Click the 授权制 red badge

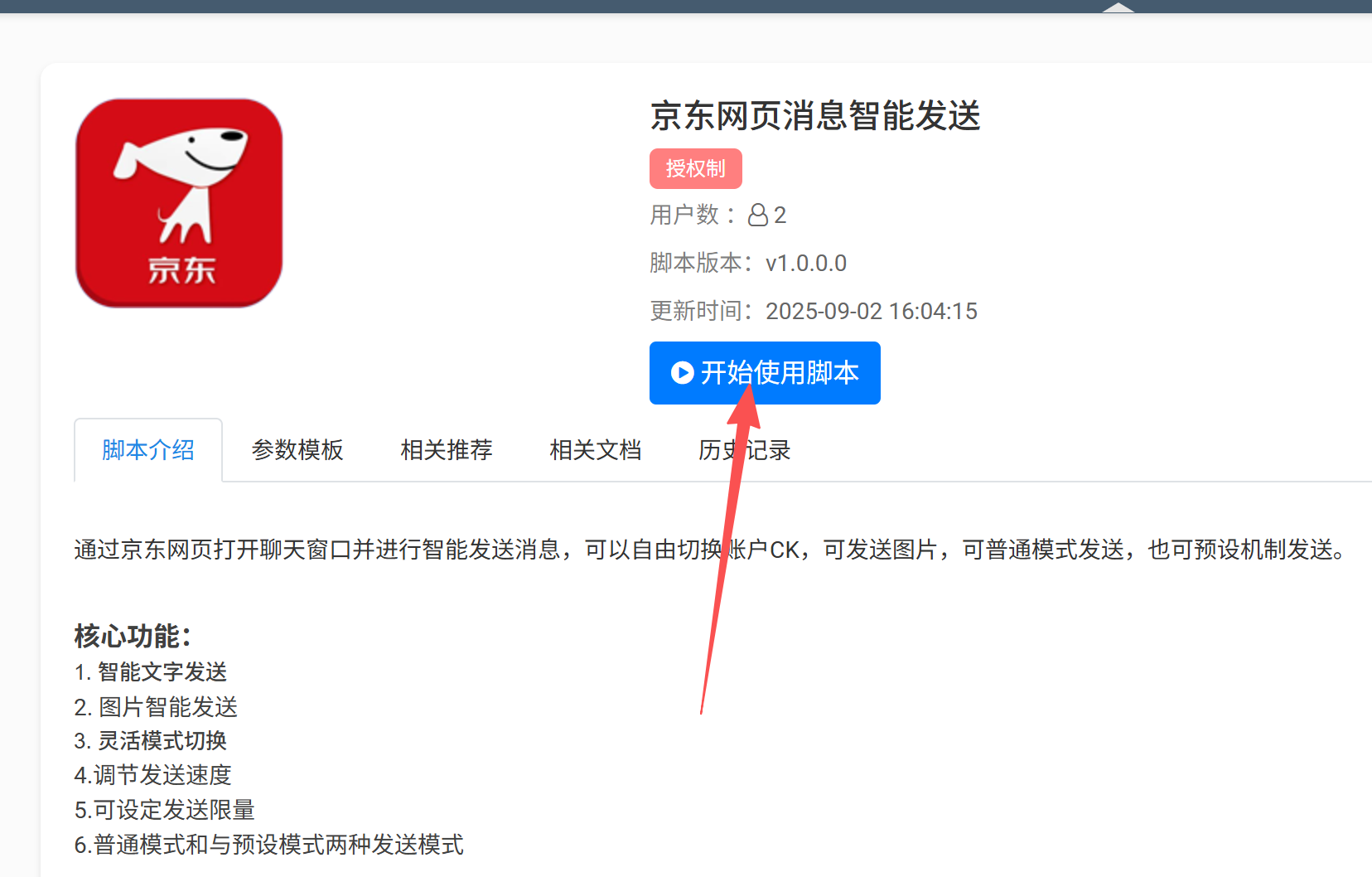point(696,169)
